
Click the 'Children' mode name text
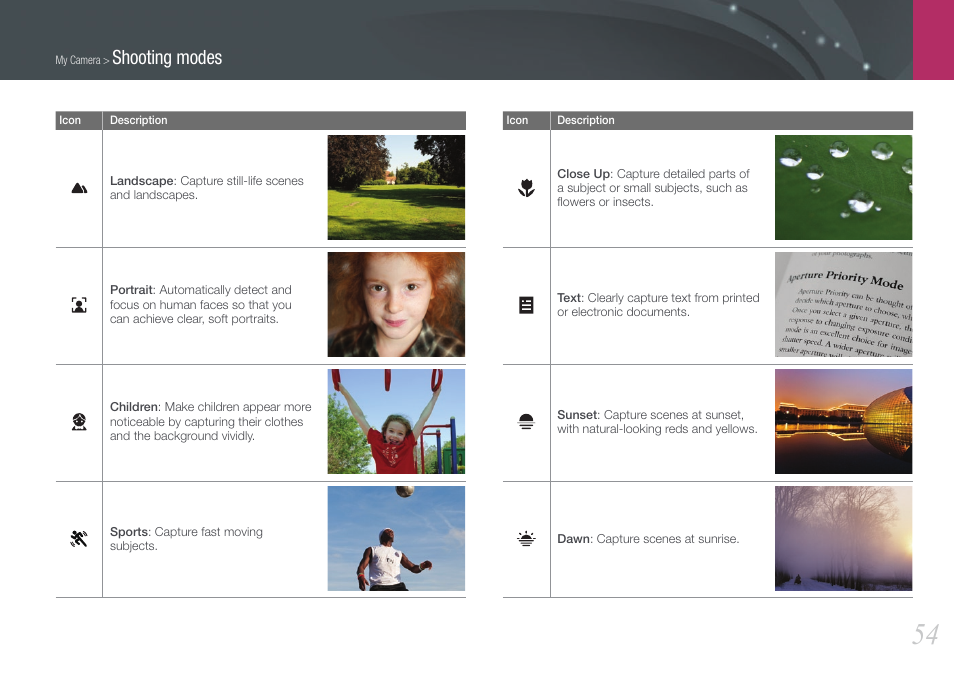point(134,406)
